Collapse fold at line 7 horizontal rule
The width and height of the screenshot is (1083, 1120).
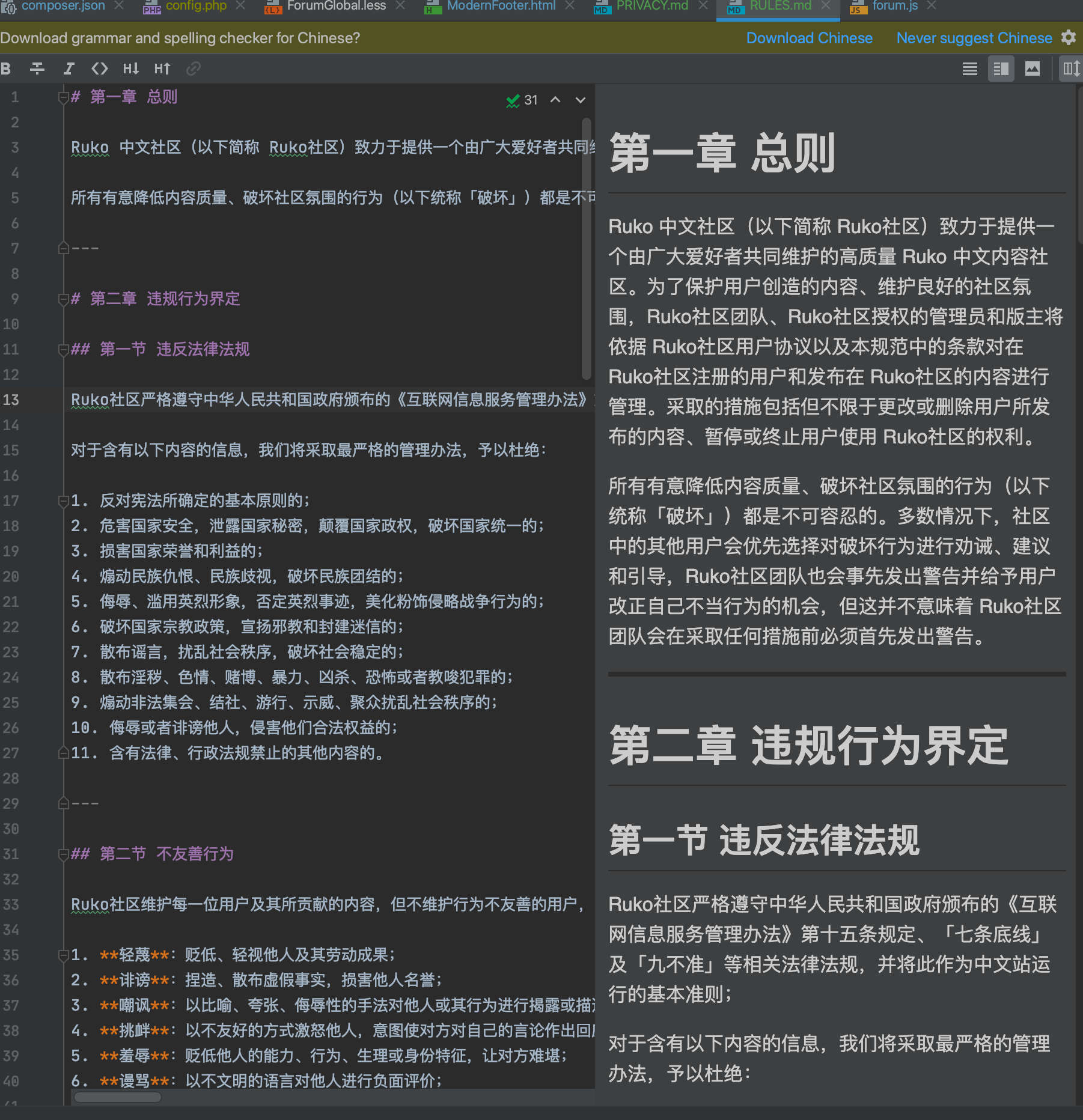(x=63, y=248)
